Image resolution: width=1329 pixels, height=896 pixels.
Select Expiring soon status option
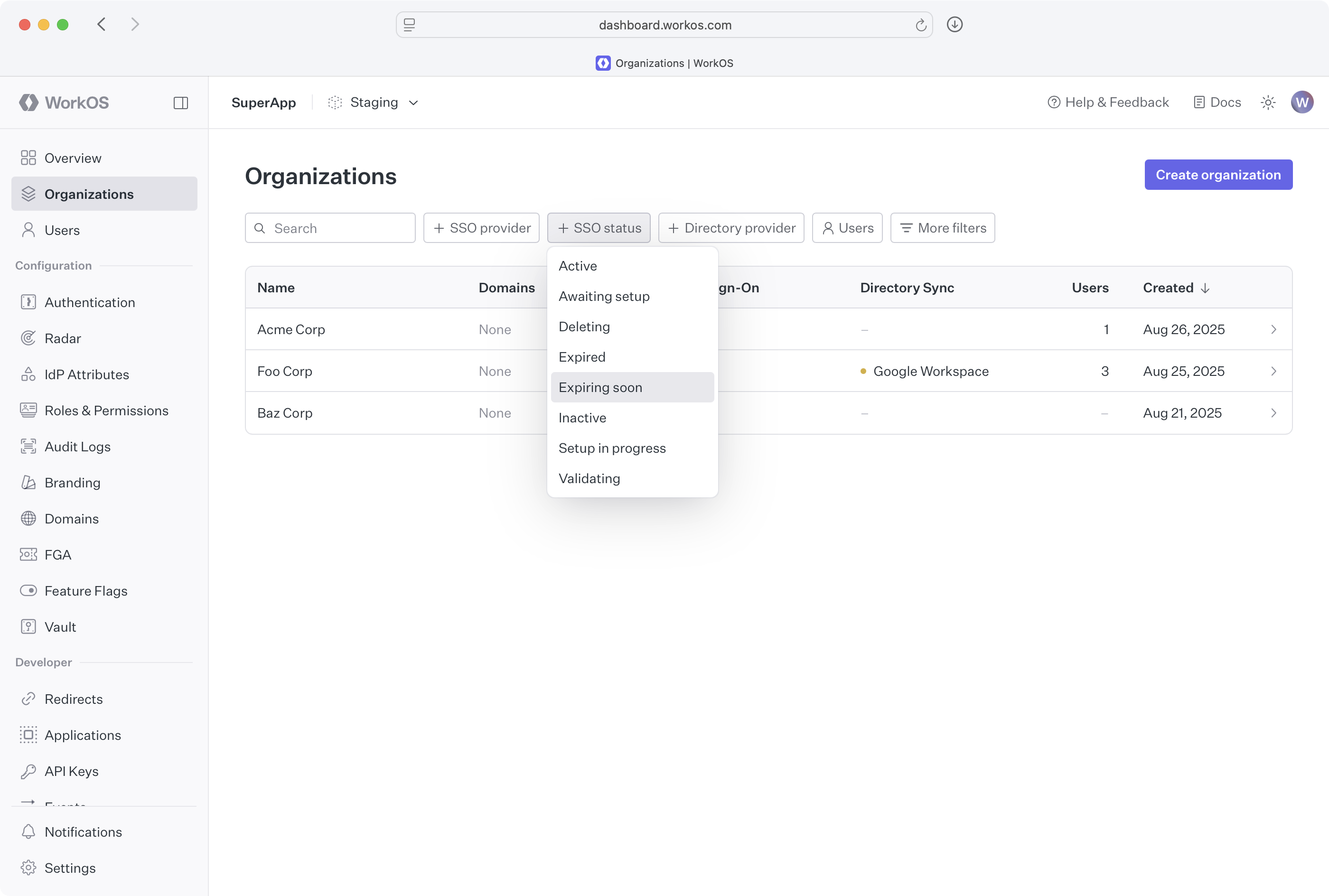[600, 387]
